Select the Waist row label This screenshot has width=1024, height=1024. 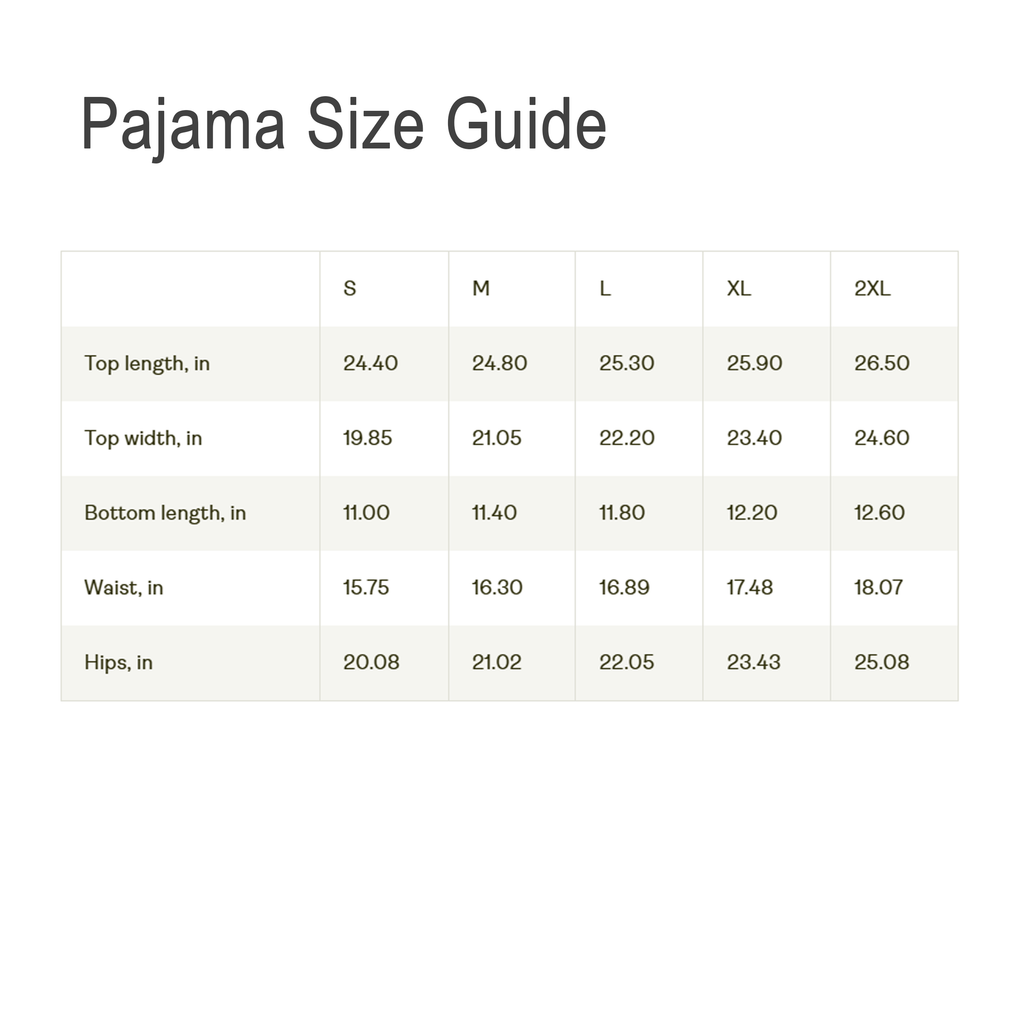[x=124, y=588]
